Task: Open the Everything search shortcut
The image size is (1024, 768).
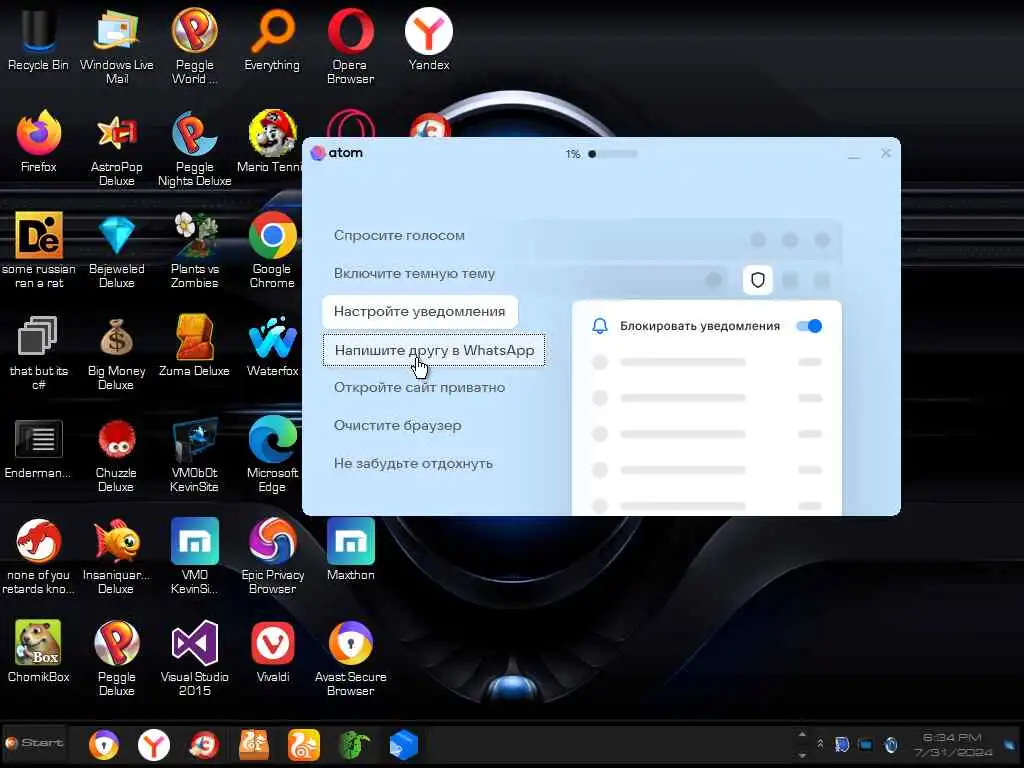Action: coord(272,39)
